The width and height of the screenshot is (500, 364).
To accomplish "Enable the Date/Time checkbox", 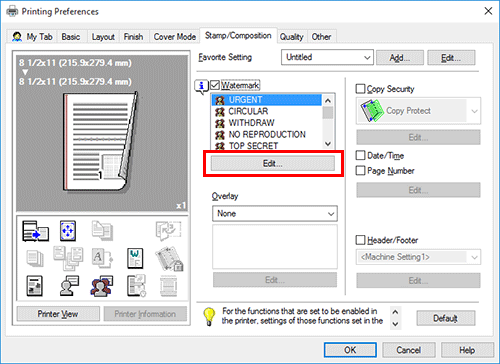I will (x=360, y=155).
